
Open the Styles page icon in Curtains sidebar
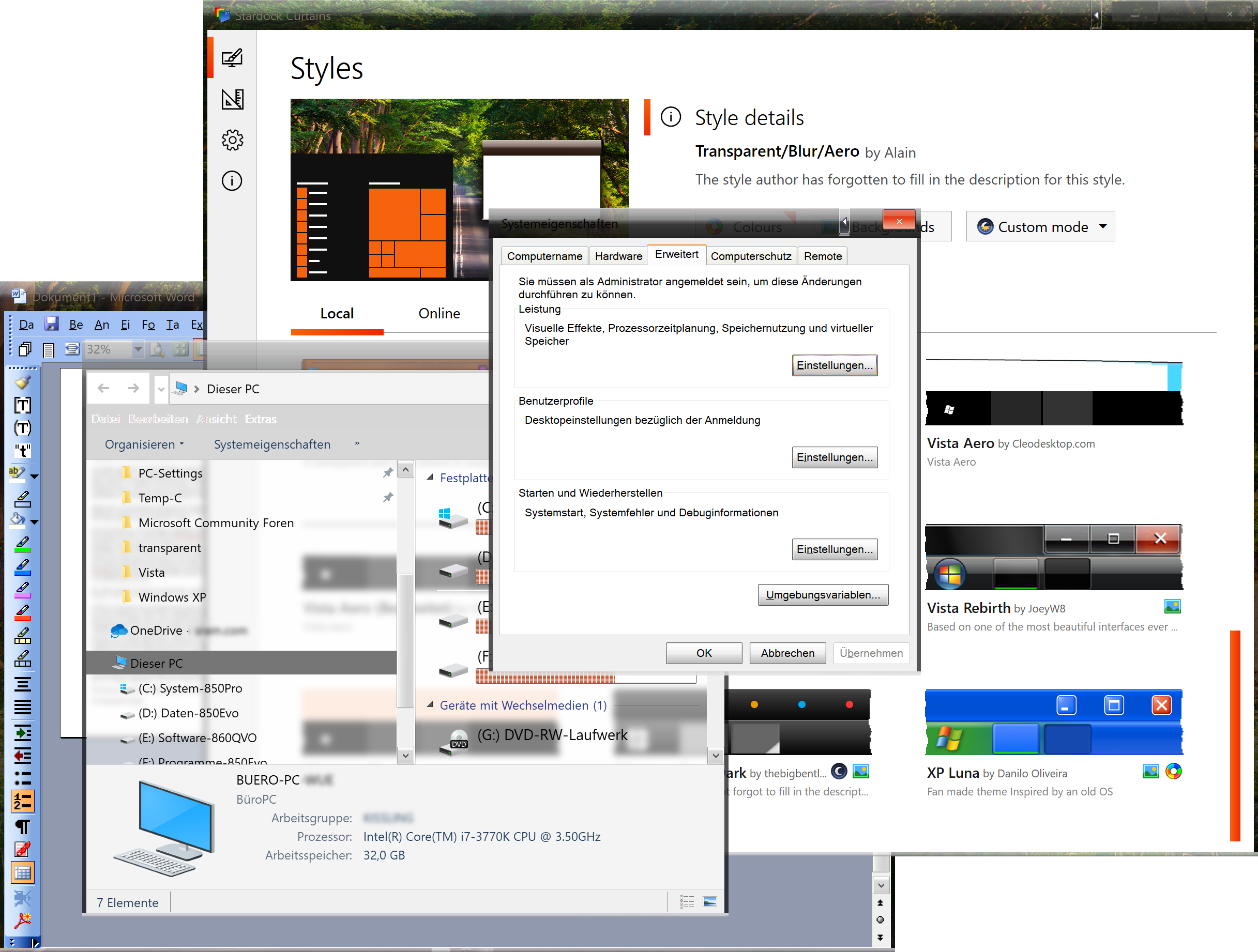[x=232, y=57]
